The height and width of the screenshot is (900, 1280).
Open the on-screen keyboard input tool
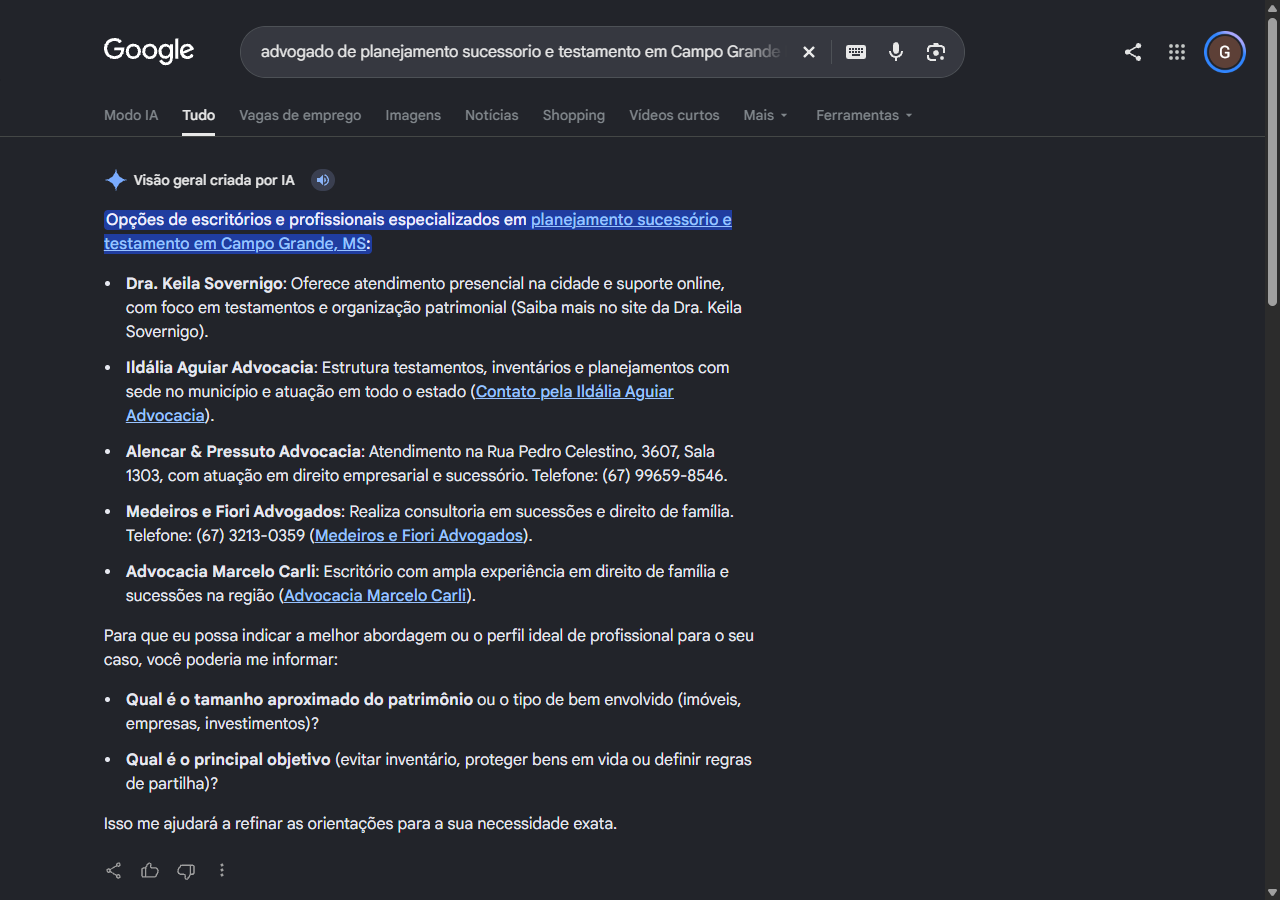(856, 52)
